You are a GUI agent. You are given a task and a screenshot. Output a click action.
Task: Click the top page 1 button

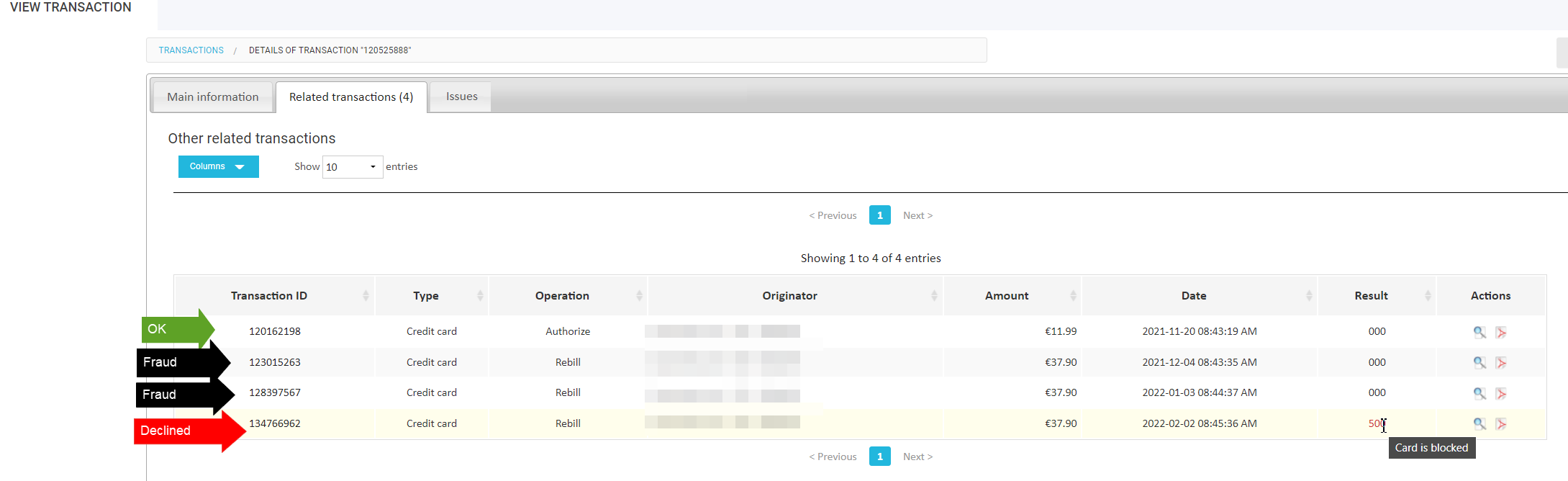(x=879, y=215)
